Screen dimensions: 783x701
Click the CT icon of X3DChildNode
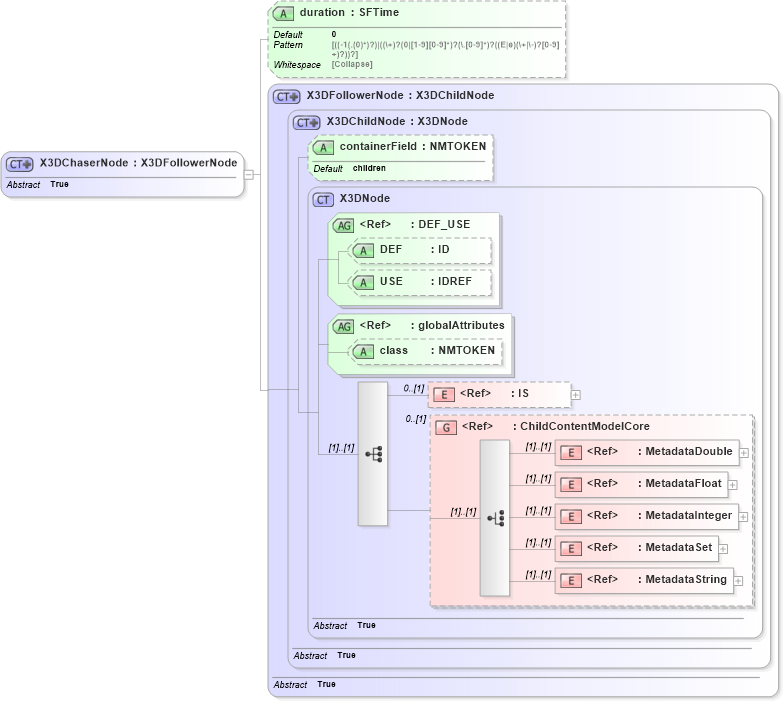pyautogui.click(x=307, y=122)
